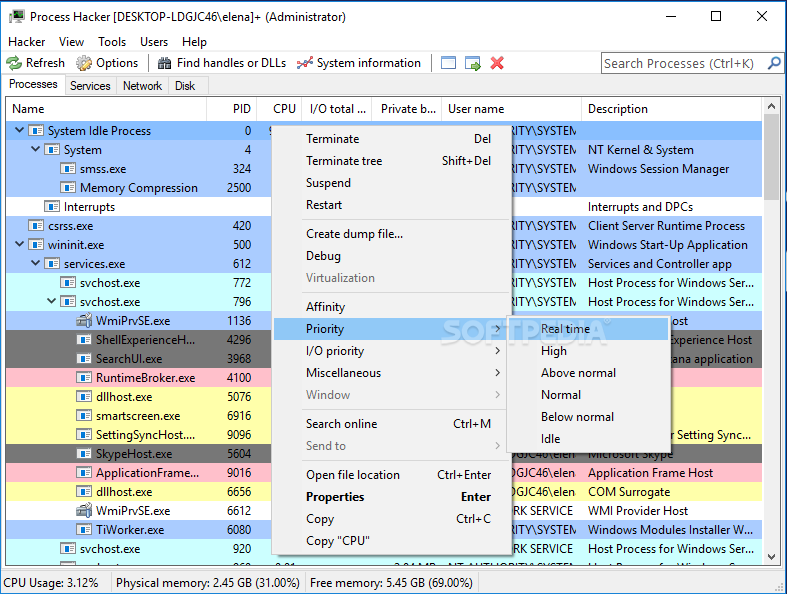Click the csrss.exe process icon
The width and height of the screenshot is (787, 594).
(x=36, y=226)
